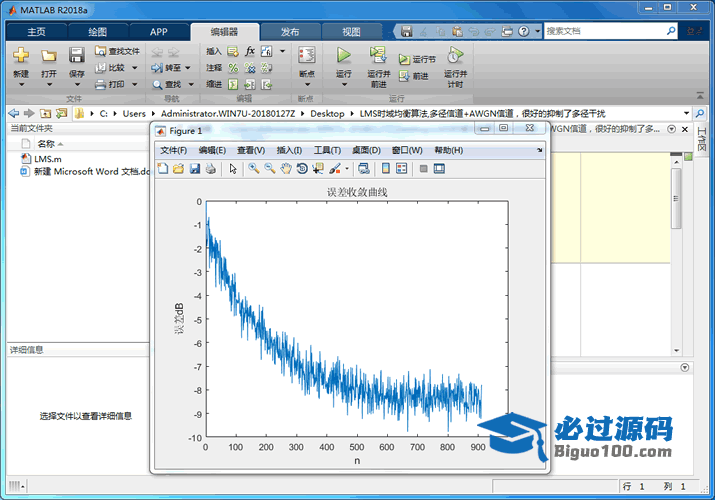Click the Run and Time (运行并计时) icon

(x=455, y=56)
